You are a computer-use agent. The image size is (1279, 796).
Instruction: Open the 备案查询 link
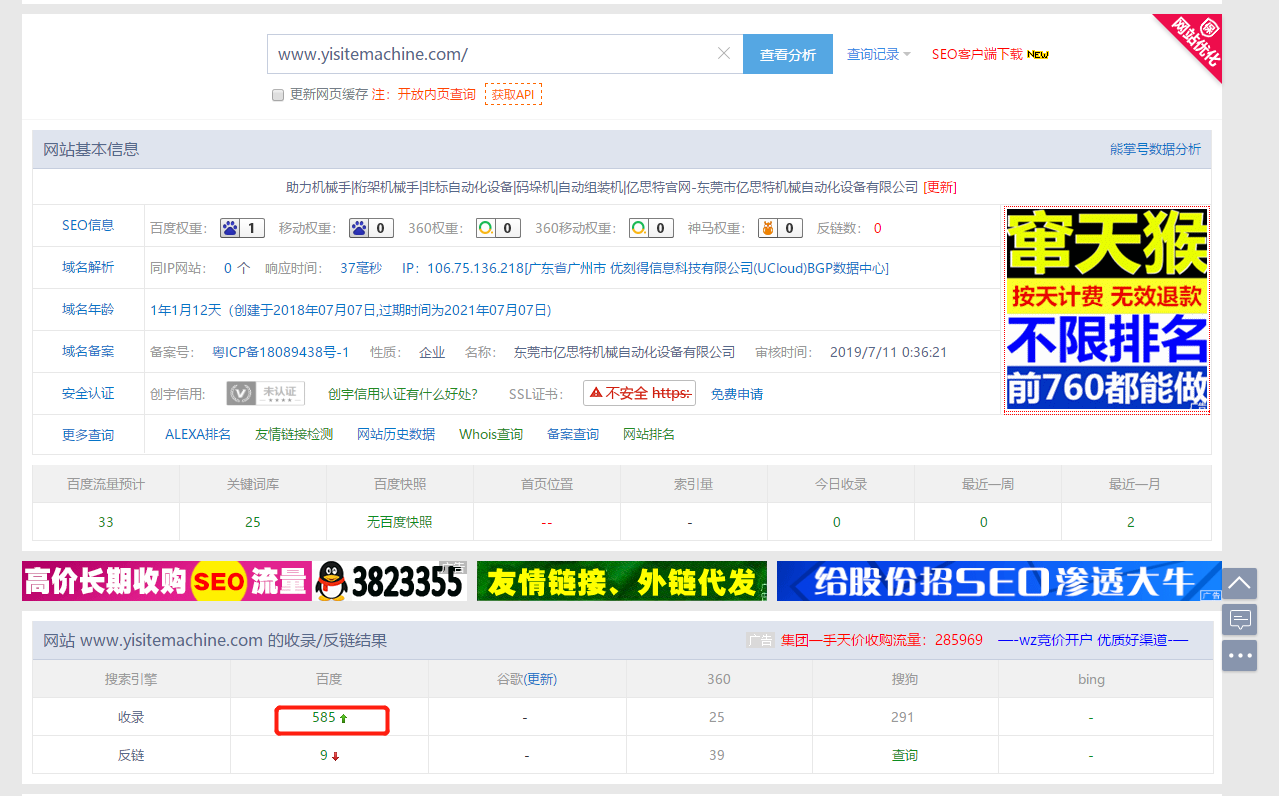coord(573,434)
